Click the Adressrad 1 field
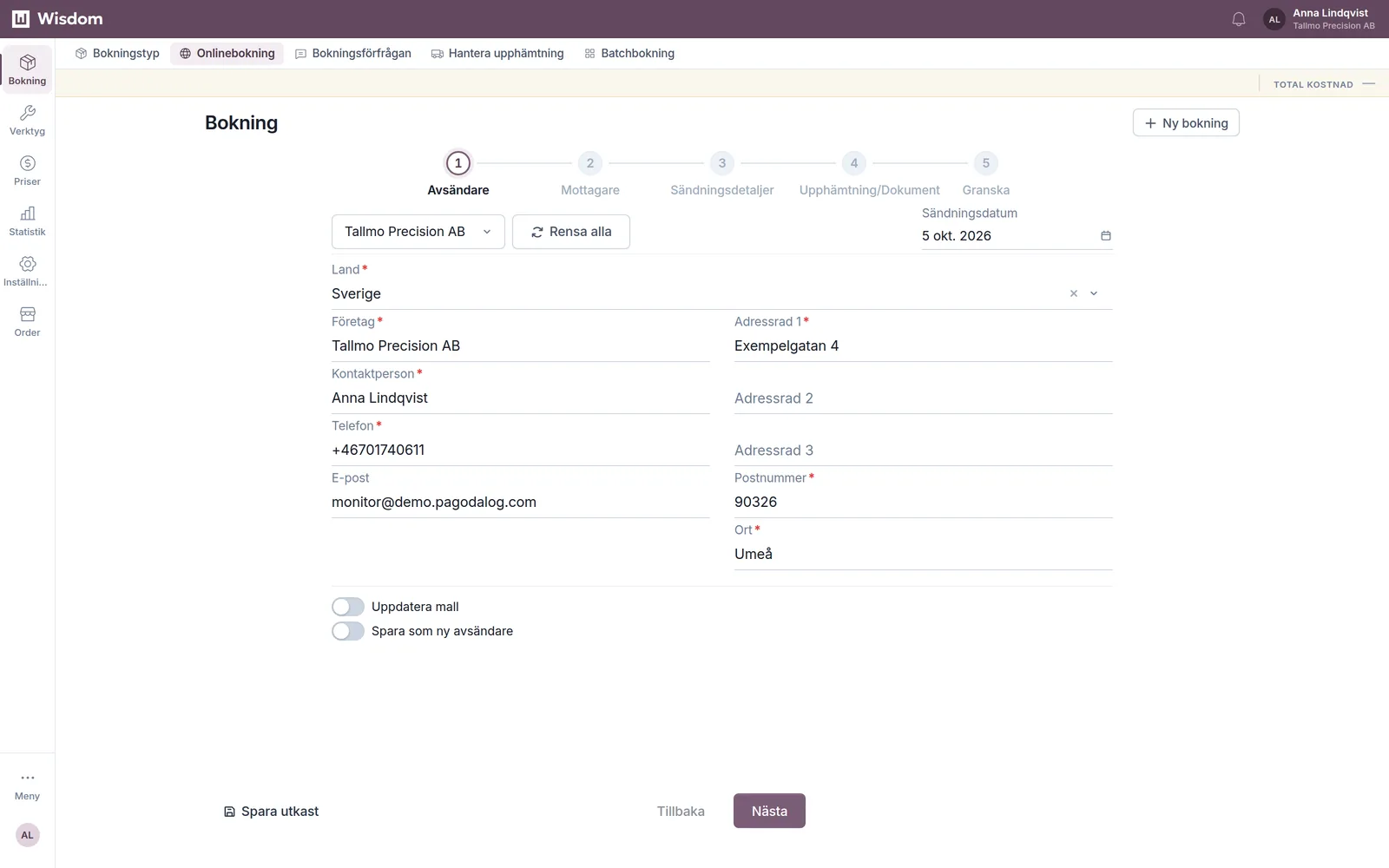 pyautogui.click(x=924, y=345)
